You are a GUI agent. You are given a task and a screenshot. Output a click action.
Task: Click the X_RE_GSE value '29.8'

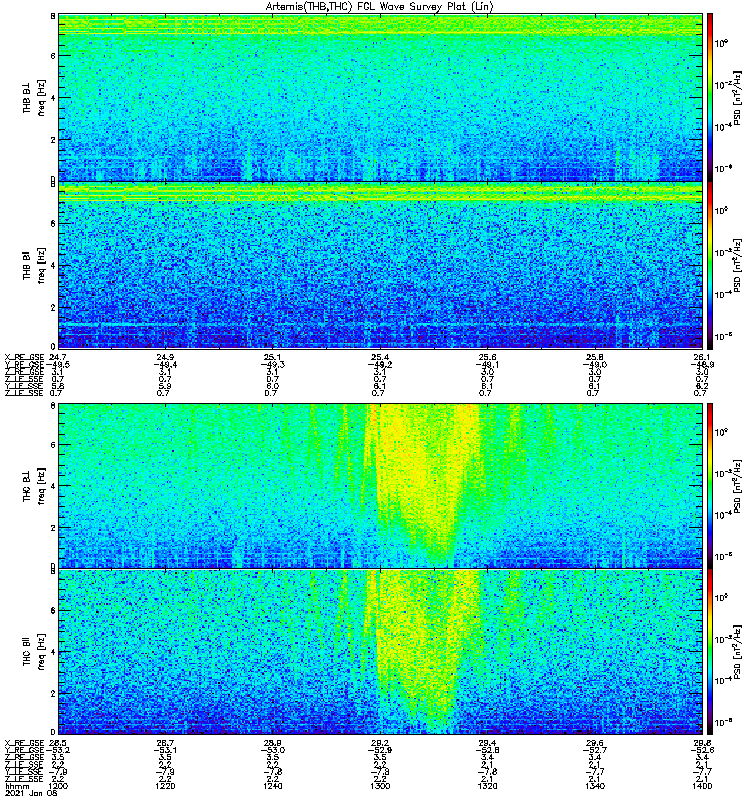(x=702, y=743)
